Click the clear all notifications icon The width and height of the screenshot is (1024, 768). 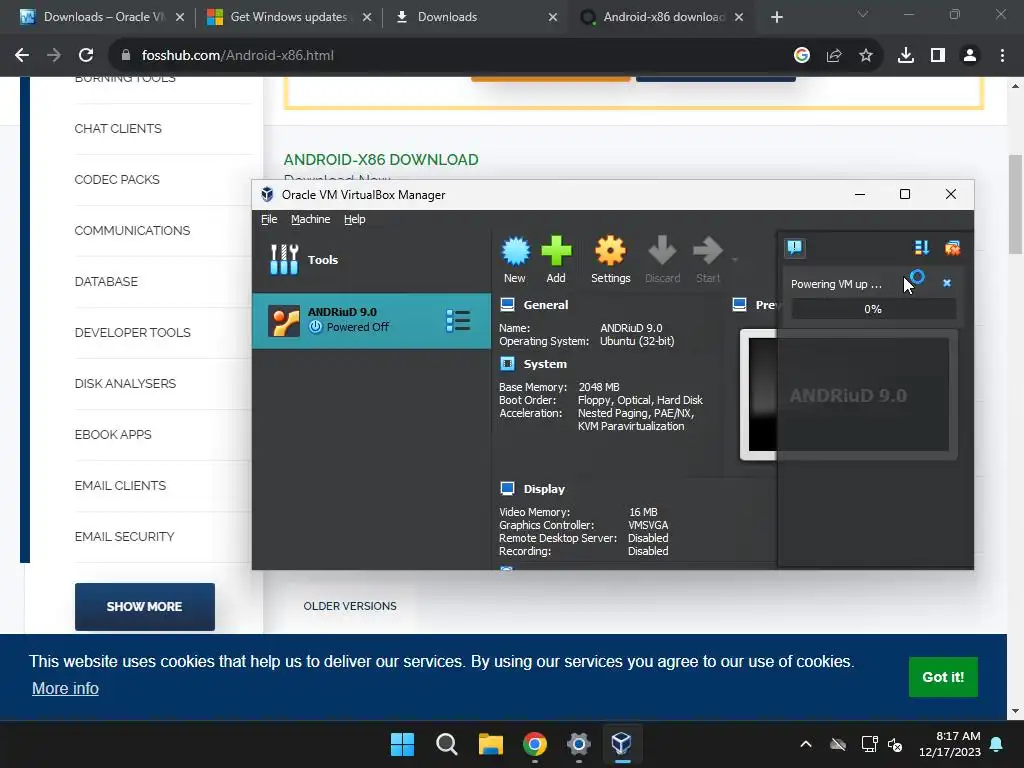click(952, 248)
